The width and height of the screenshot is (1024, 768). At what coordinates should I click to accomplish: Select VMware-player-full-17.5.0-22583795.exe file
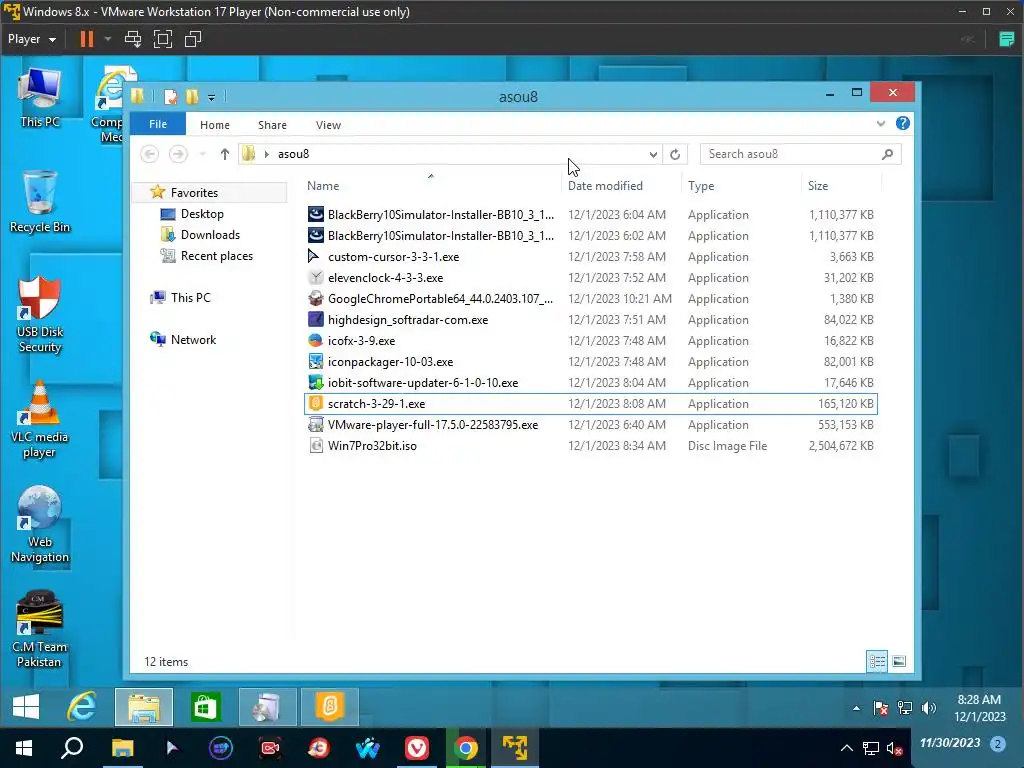(591, 424)
